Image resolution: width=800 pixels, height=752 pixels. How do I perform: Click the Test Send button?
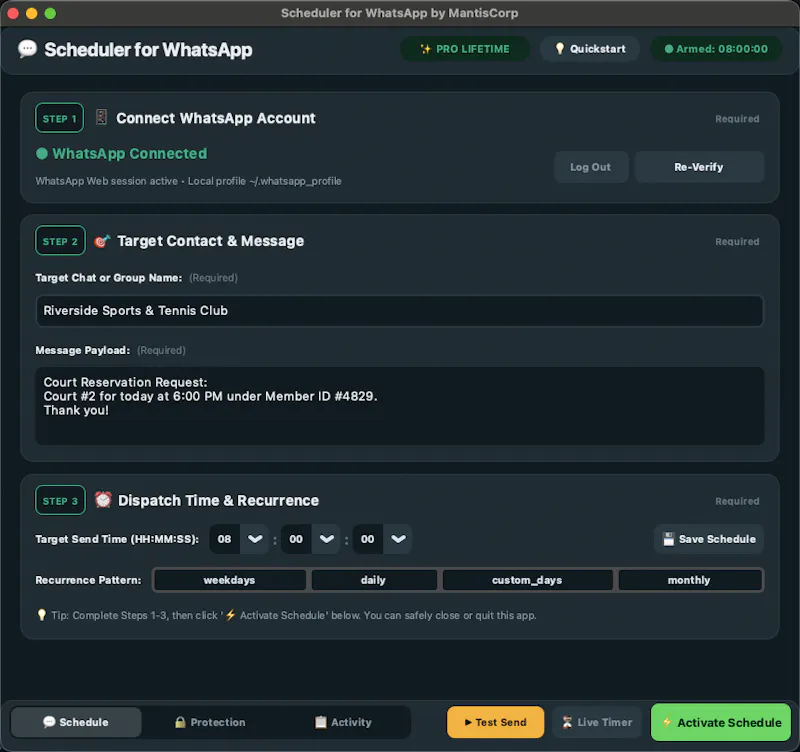point(495,722)
